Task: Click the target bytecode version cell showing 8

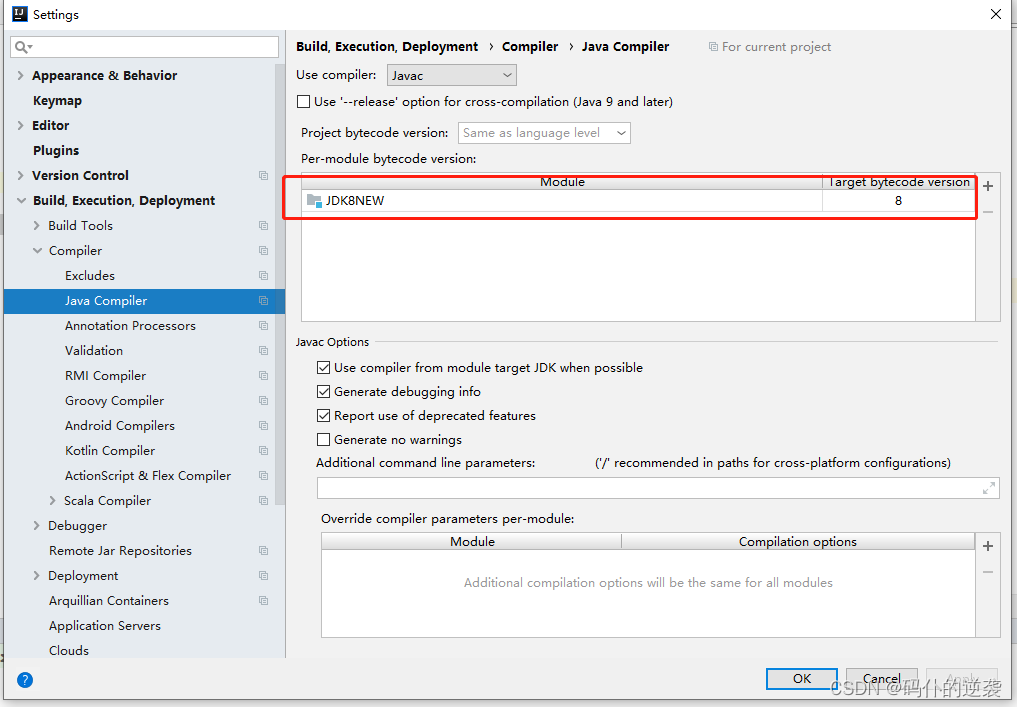Action: [898, 200]
